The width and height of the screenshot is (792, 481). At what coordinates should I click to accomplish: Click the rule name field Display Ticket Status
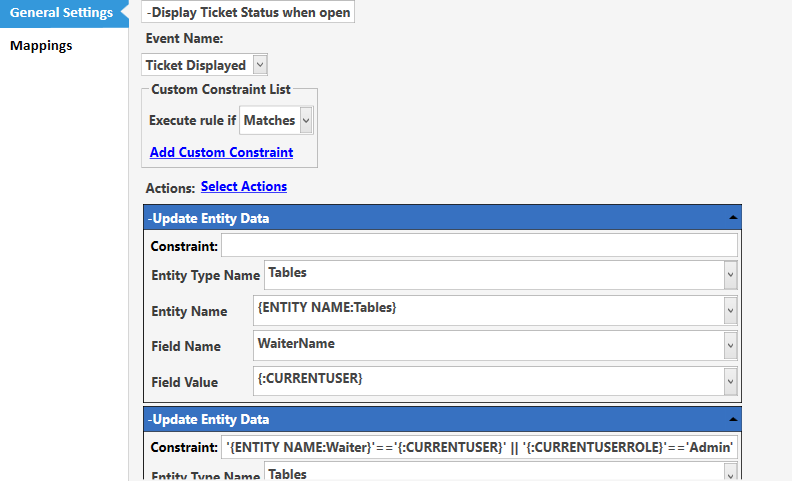pyautogui.click(x=248, y=12)
